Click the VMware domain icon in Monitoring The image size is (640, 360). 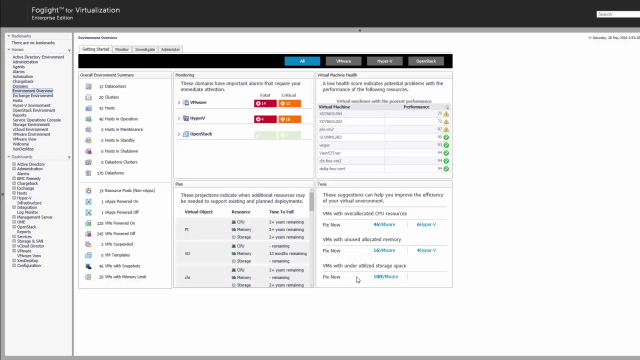(x=186, y=102)
